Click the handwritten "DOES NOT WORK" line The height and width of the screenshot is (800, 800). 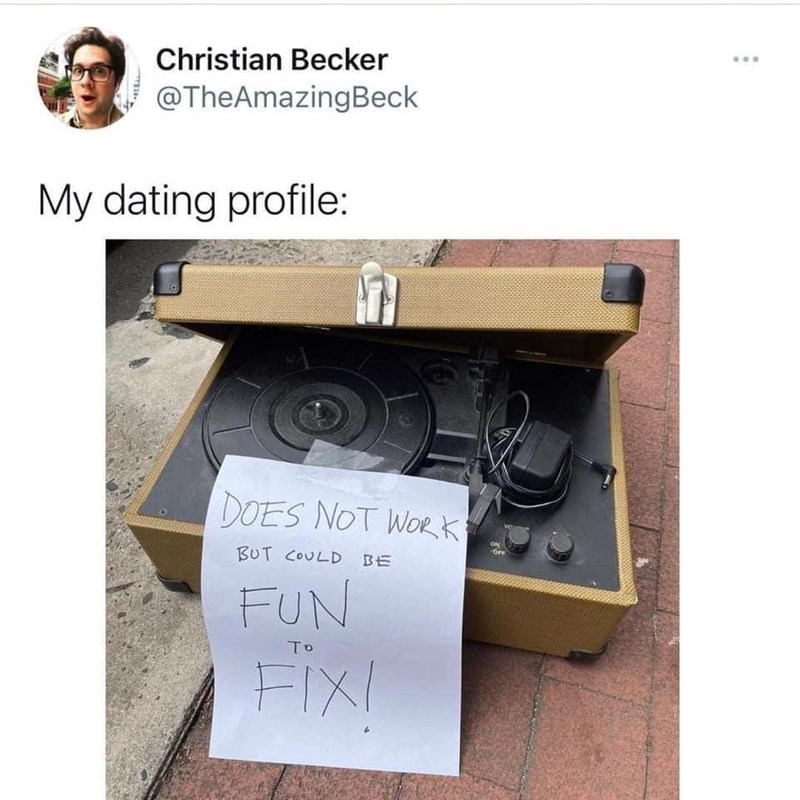pyautogui.click(x=339, y=517)
